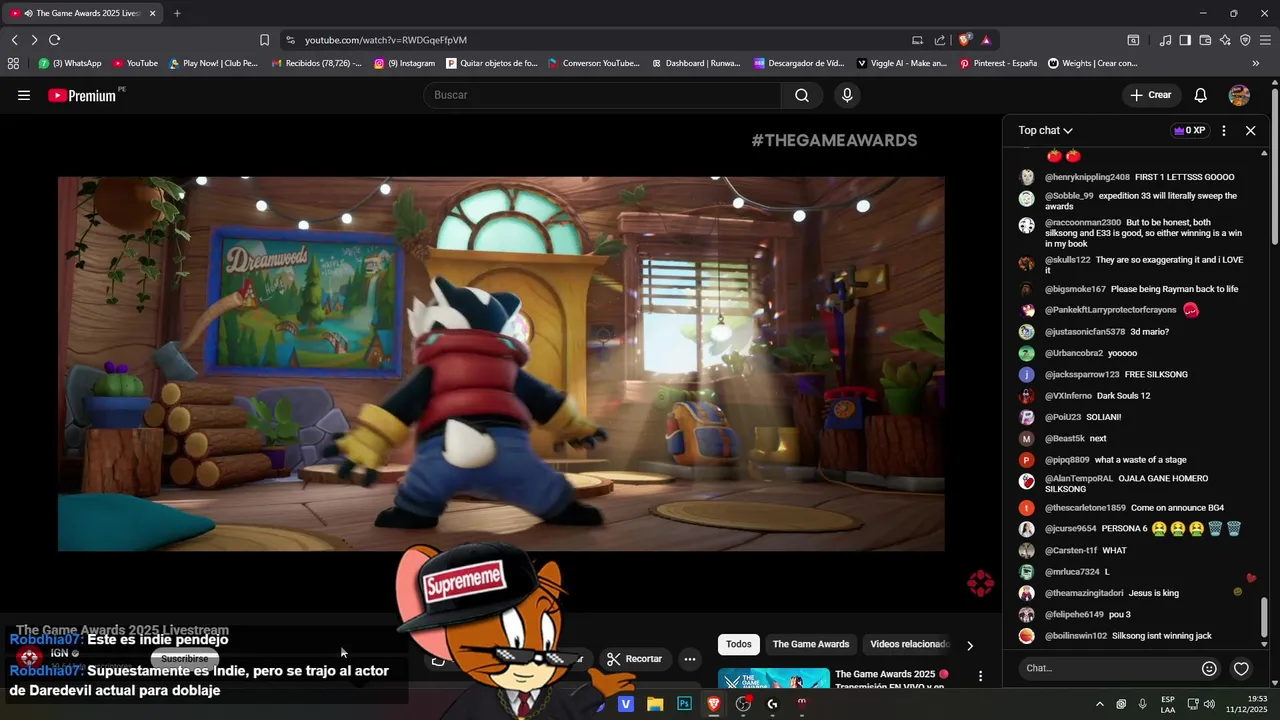Screen dimensions: 1280x720
Task: Open the Pinterest - España bookmark
Action: click(x=998, y=63)
